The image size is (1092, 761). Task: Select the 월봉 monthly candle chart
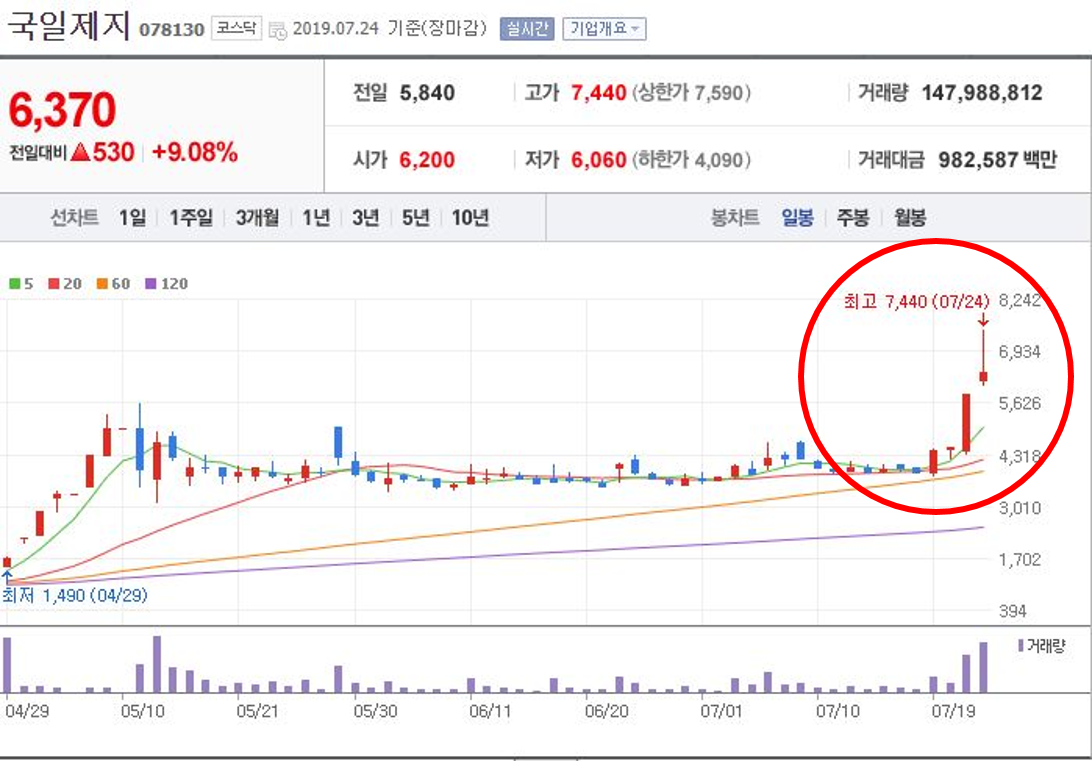coord(910,218)
